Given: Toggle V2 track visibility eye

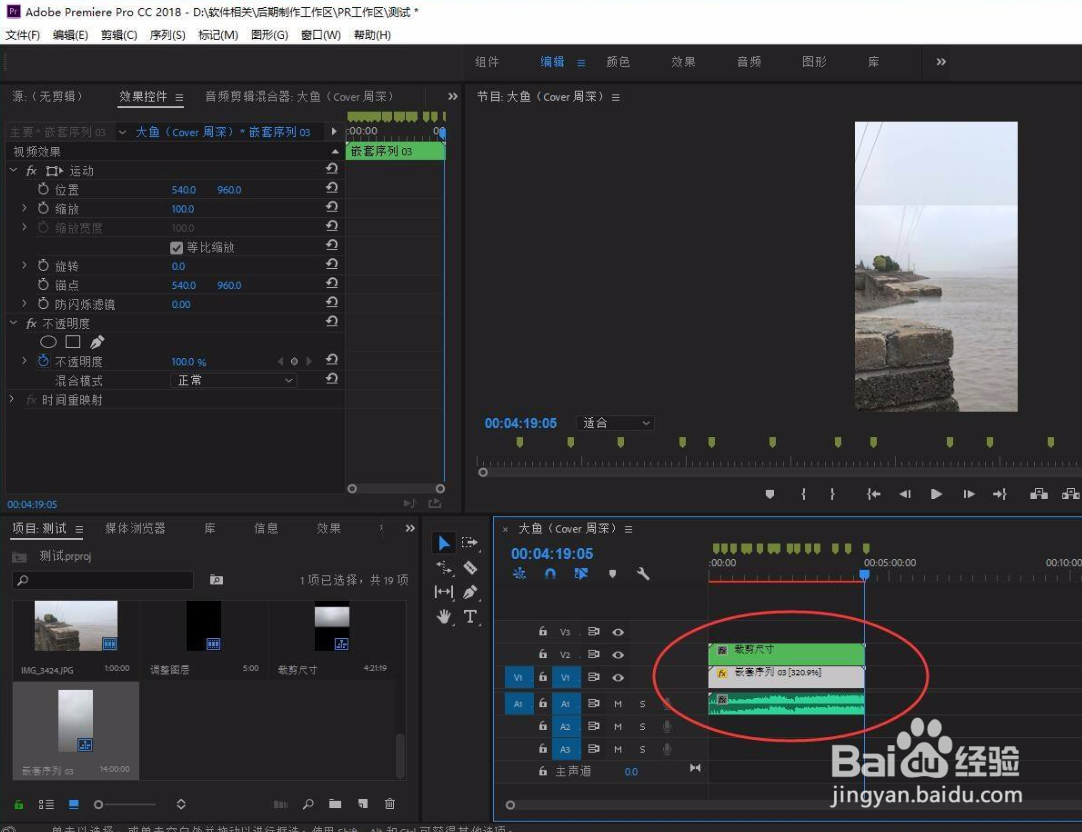Looking at the screenshot, I should pos(618,655).
